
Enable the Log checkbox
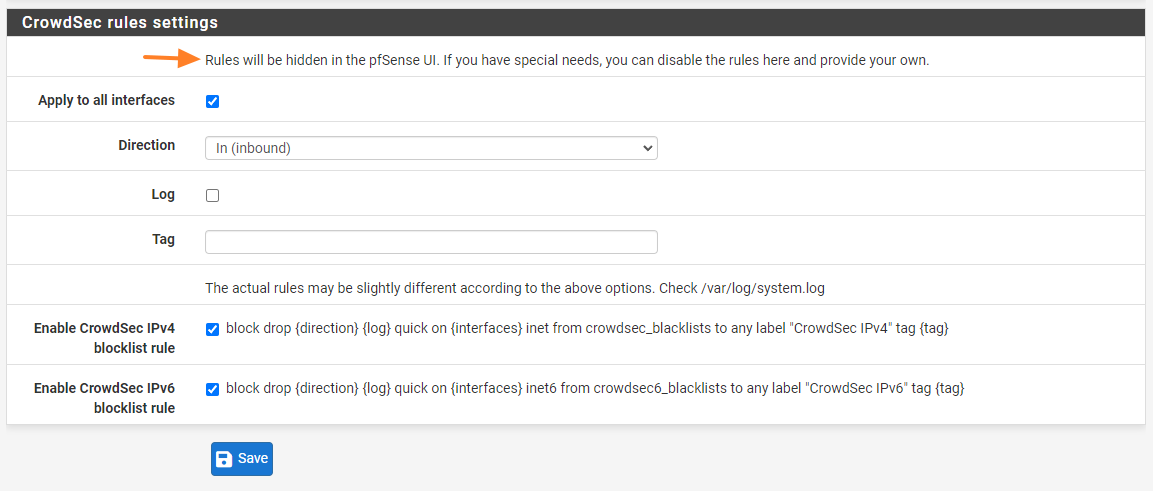click(x=212, y=196)
